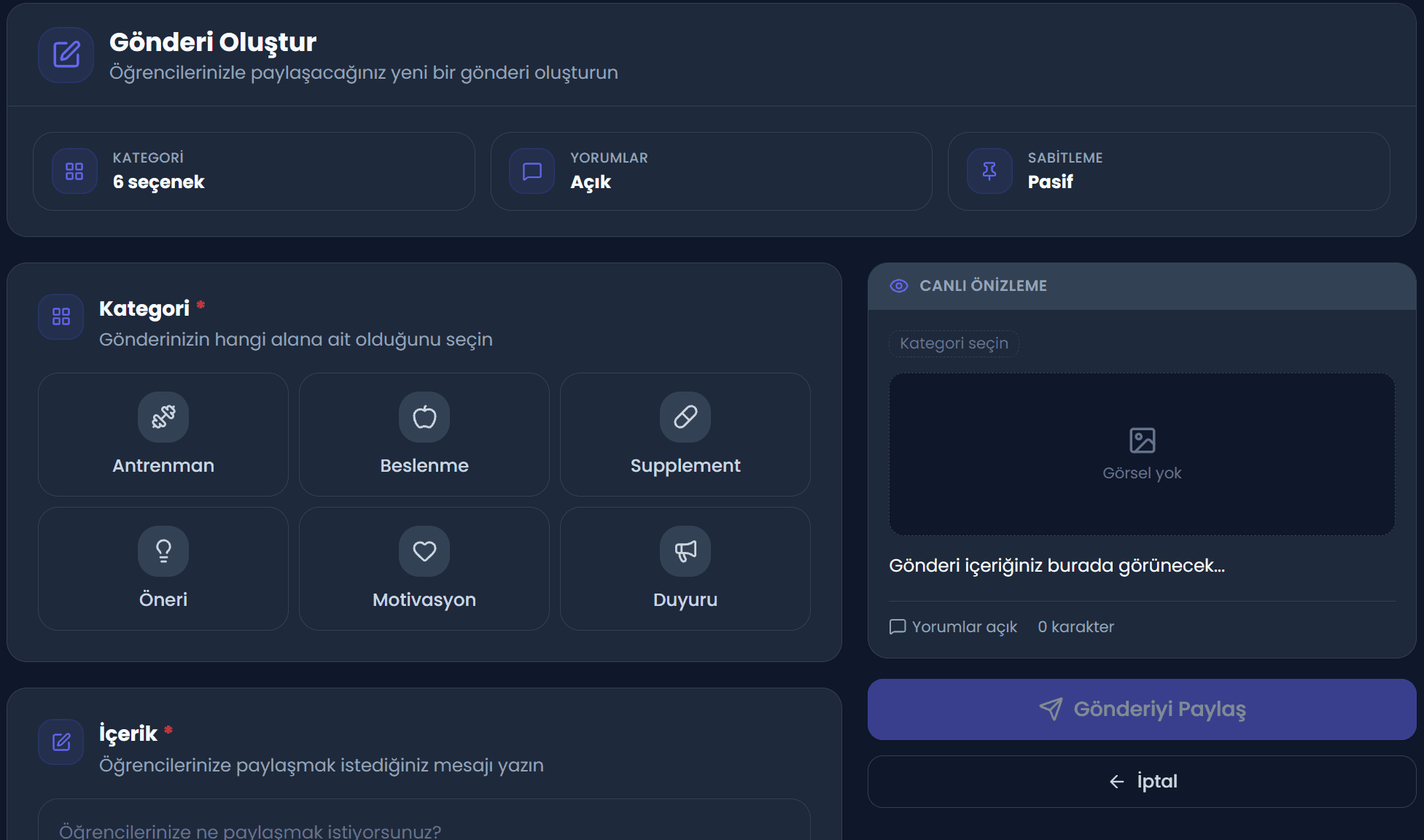Click the Sabitleme pin icon
This screenshot has height=840, width=1424.
click(x=989, y=171)
